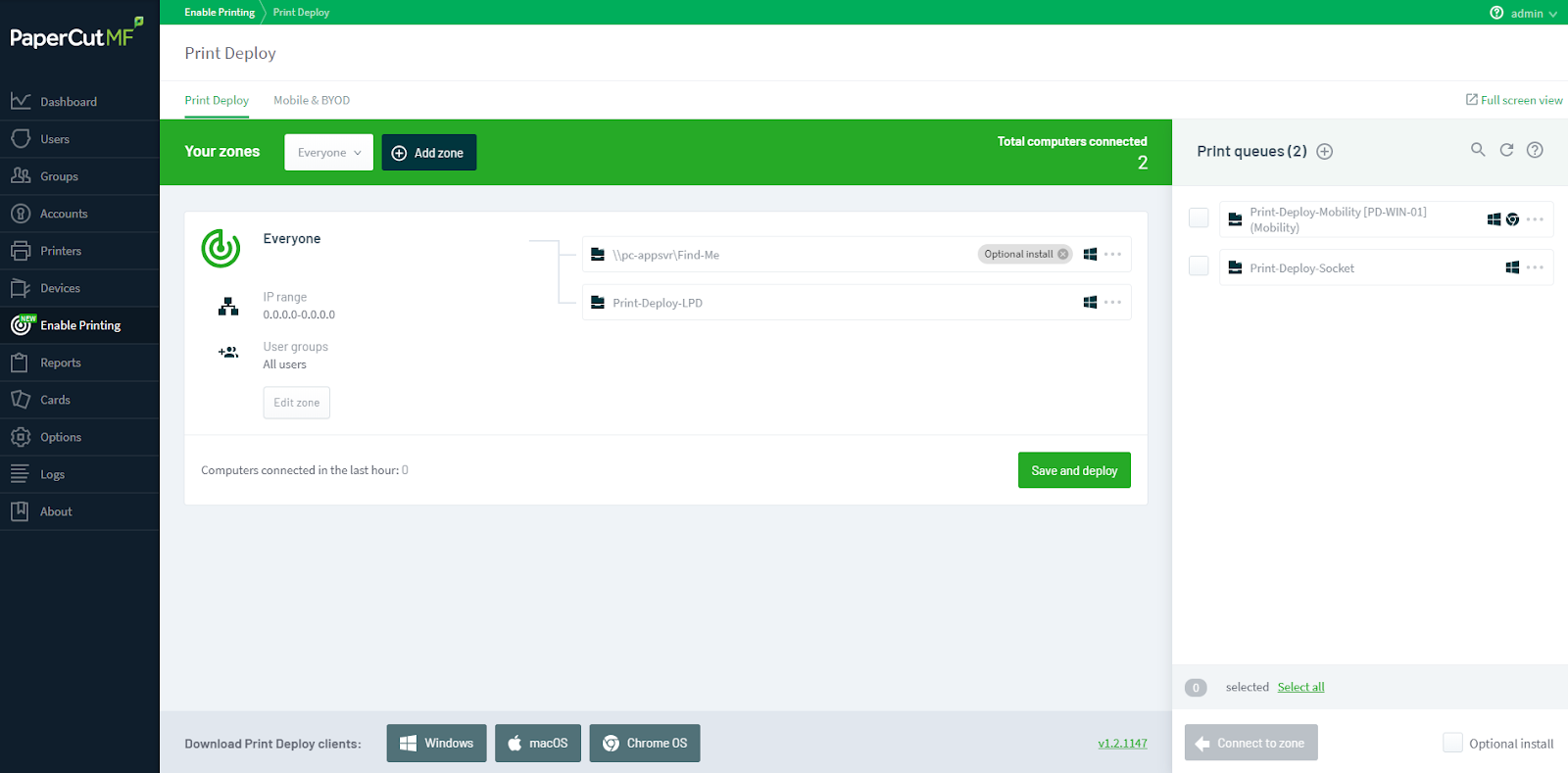This screenshot has height=773, width=1568.
Task: Click Select all print queues link
Action: click(x=1300, y=687)
